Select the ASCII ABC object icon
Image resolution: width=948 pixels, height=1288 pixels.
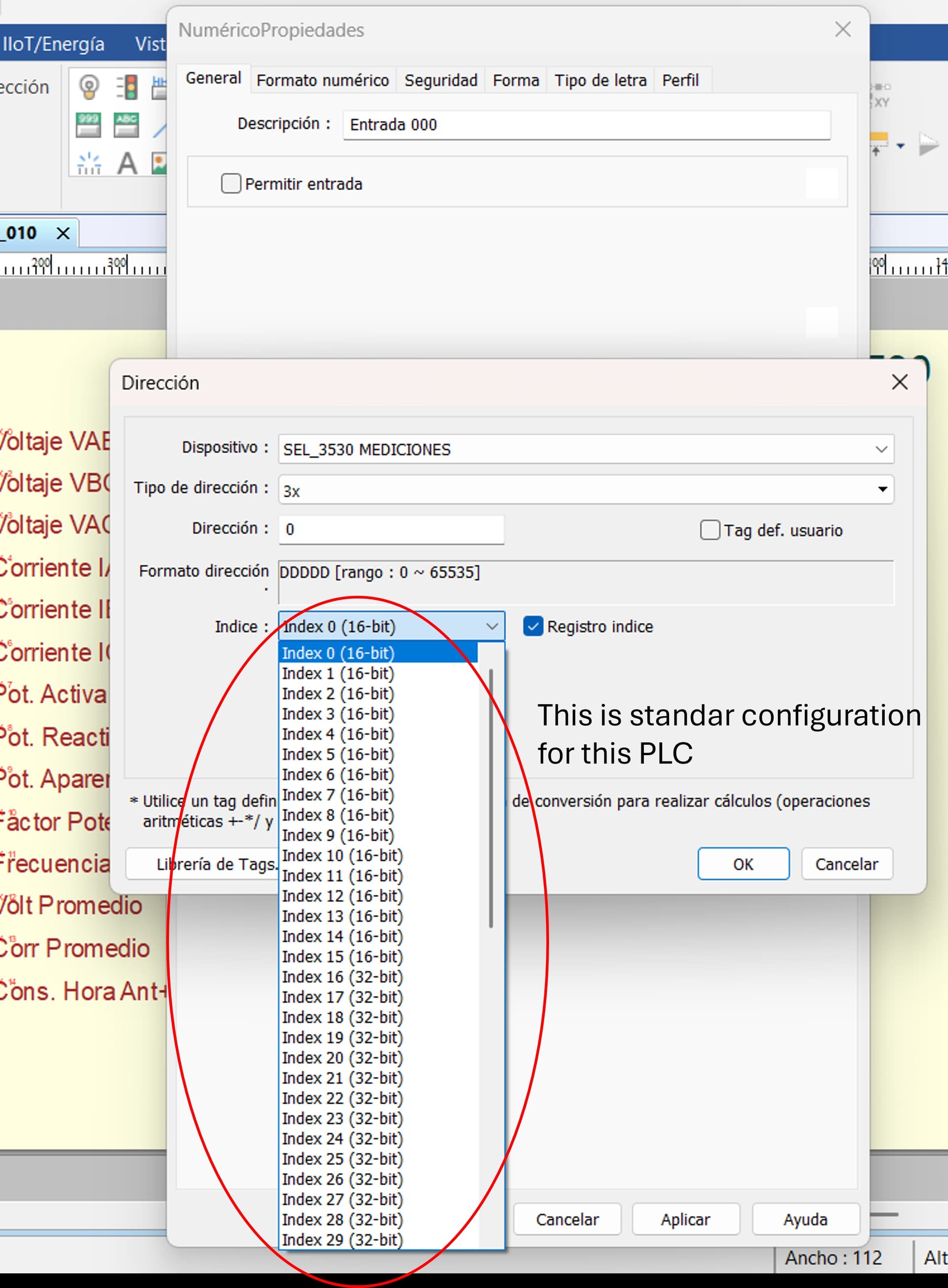coord(126,125)
